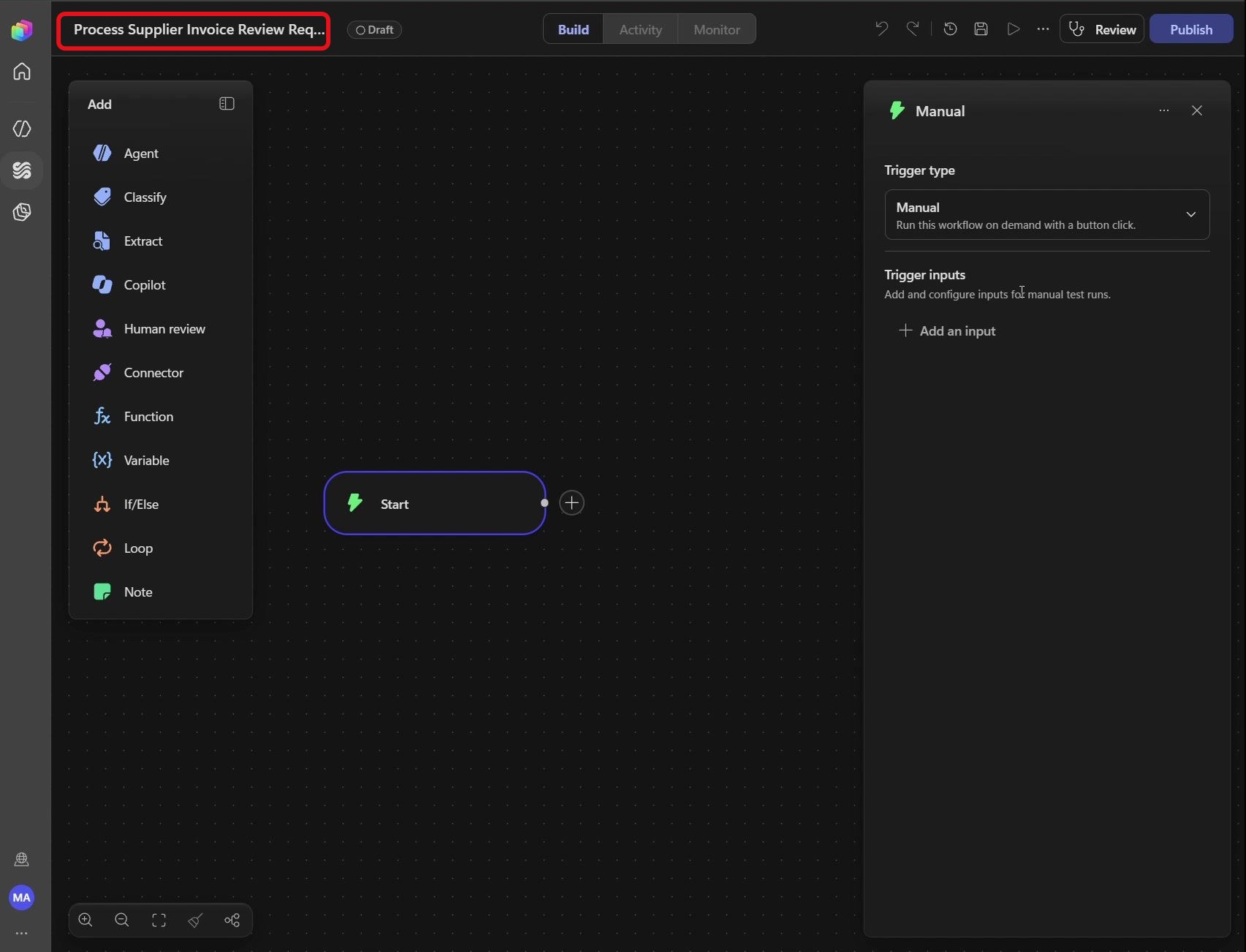Viewport: 1246px width, 952px height.
Task: Click the Start node output connector dot
Action: (x=544, y=503)
